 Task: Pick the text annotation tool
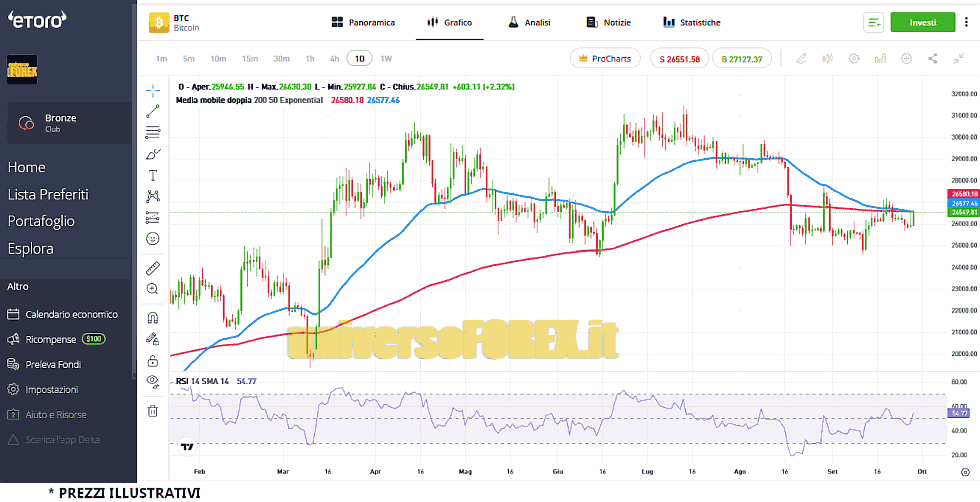pos(153,174)
